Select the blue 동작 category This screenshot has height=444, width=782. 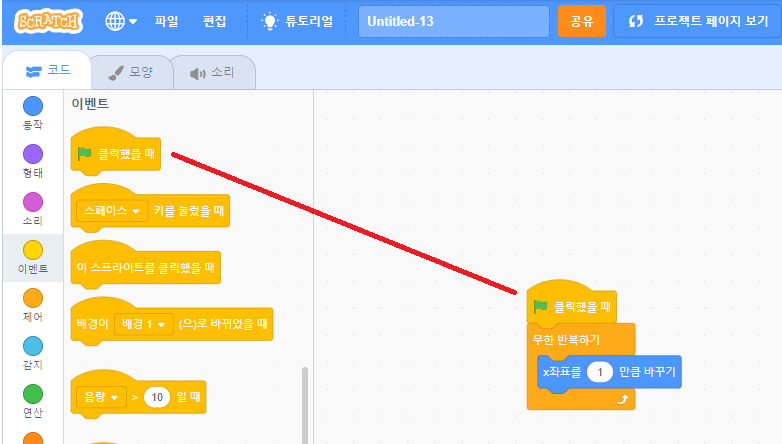33,113
